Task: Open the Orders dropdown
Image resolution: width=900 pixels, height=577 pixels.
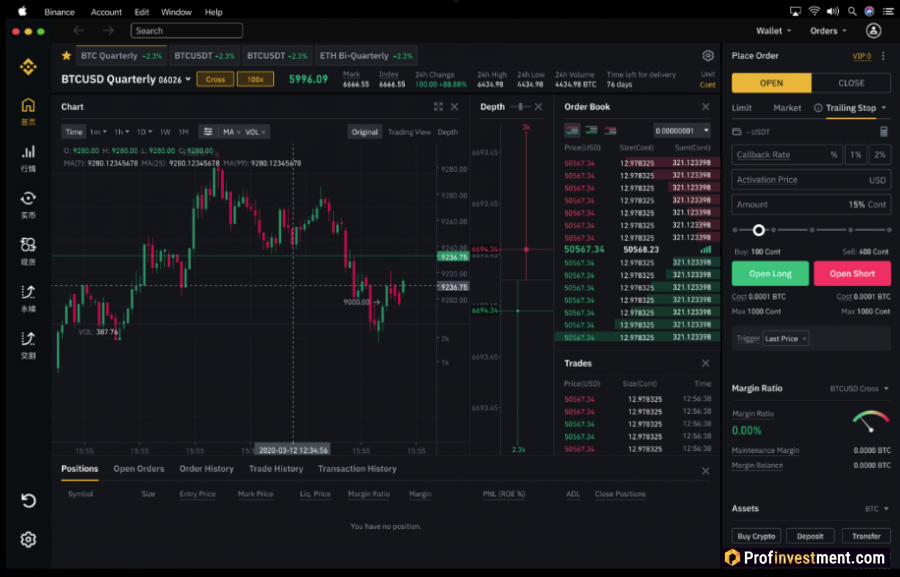Action: tap(828, 31)
